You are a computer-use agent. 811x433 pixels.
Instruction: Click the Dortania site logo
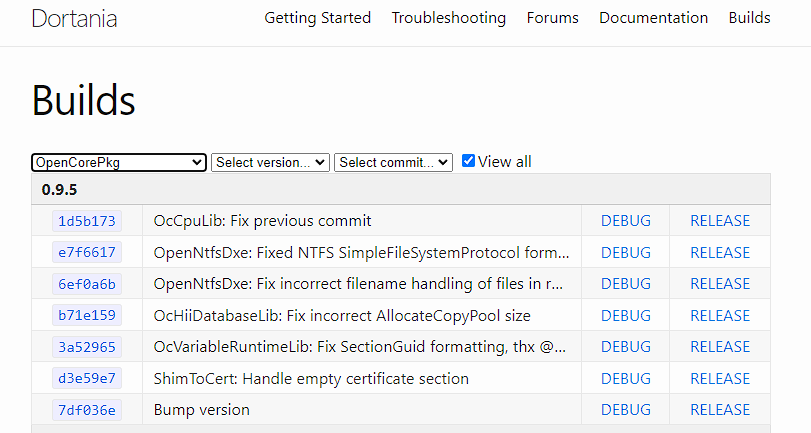tap(73, 18)
